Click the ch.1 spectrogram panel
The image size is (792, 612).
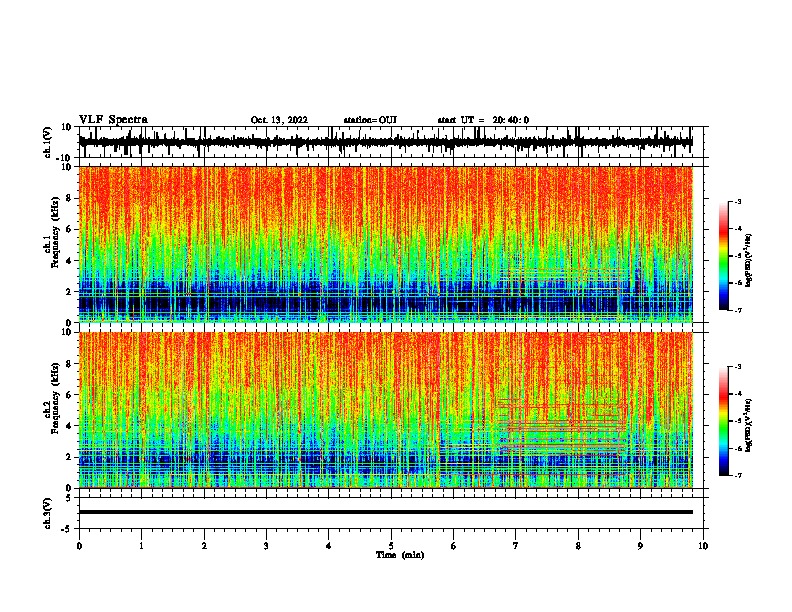tap(386, 244)
